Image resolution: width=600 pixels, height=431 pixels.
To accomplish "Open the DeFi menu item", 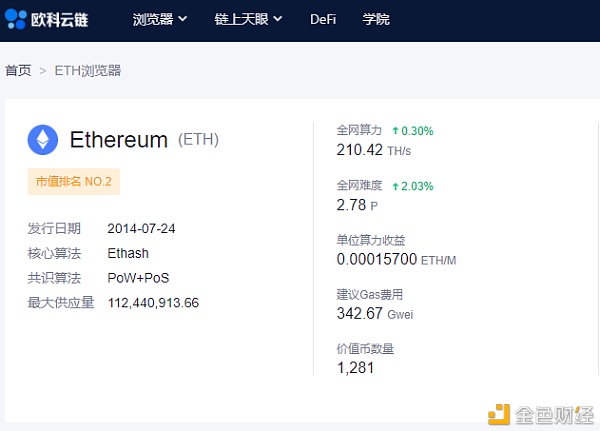I will point(323,19).
